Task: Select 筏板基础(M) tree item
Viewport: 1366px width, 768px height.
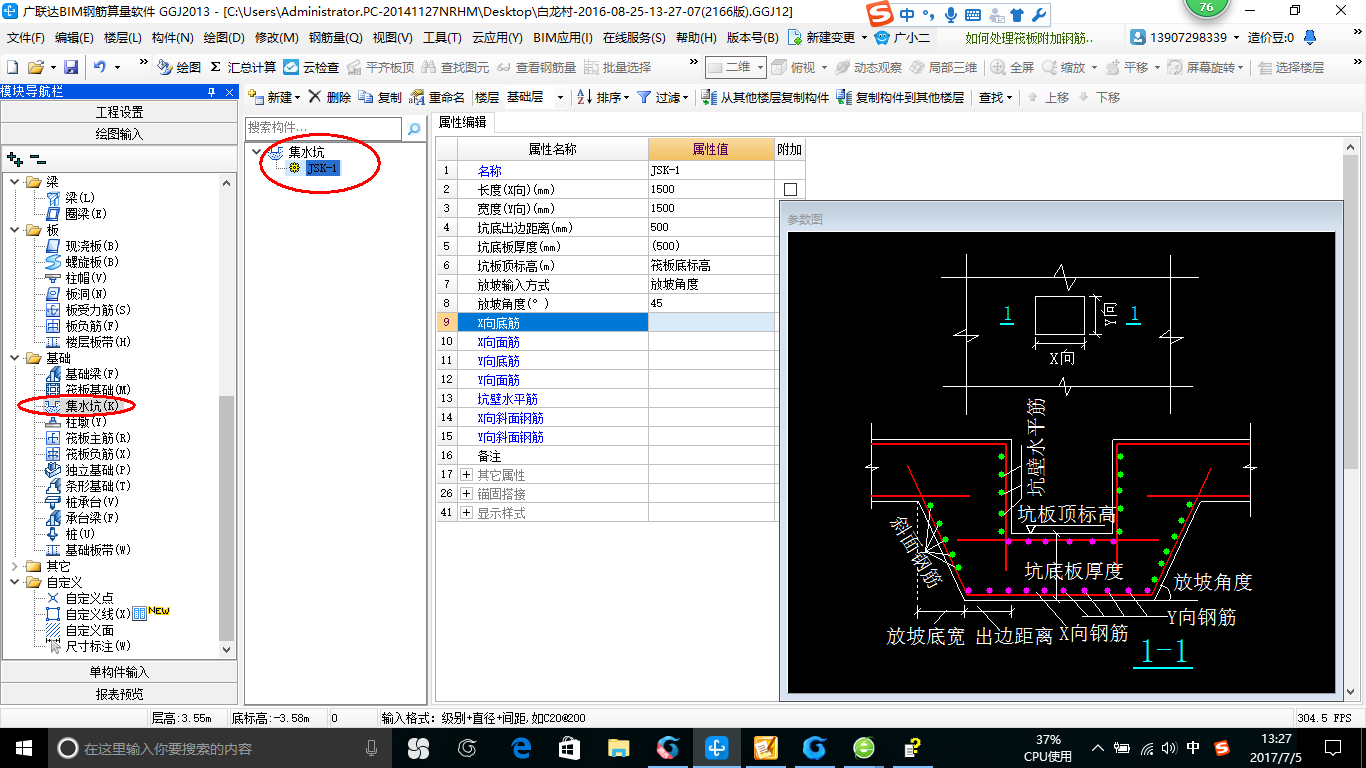Action: (x=98, y=390)
